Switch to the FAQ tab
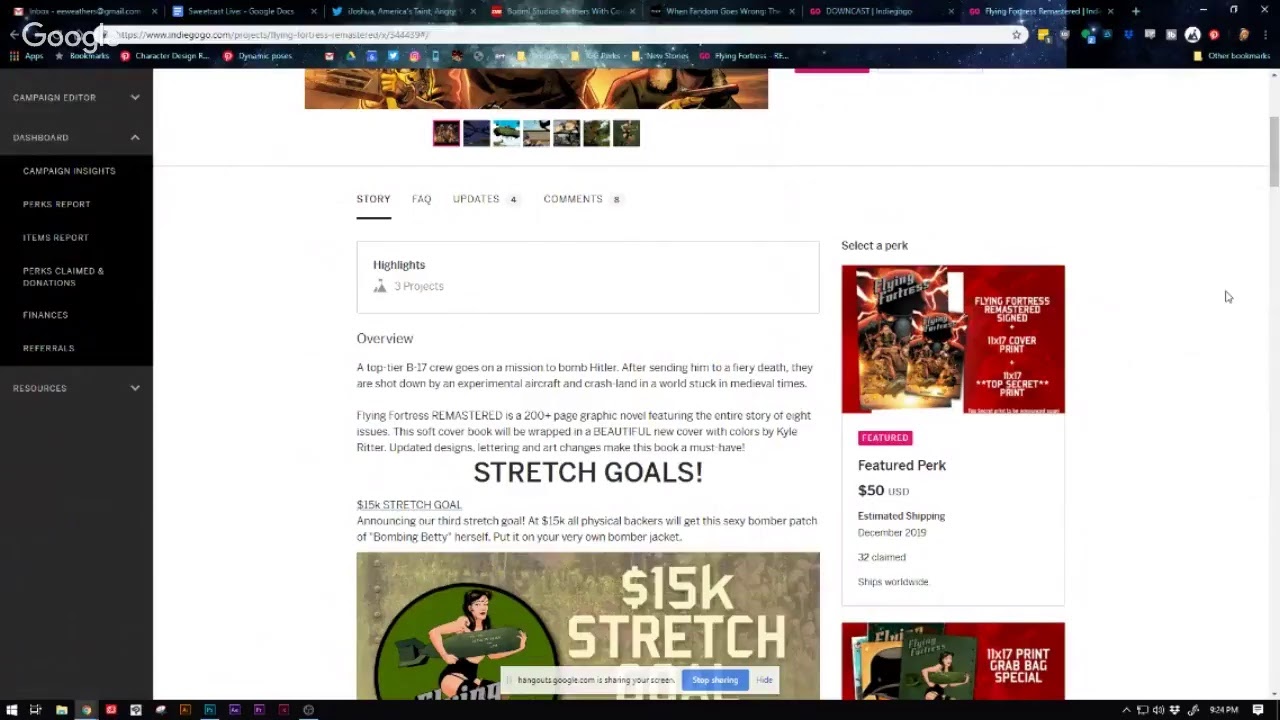The width and height of the screenshot is (1280, 720). click(421, 199)
